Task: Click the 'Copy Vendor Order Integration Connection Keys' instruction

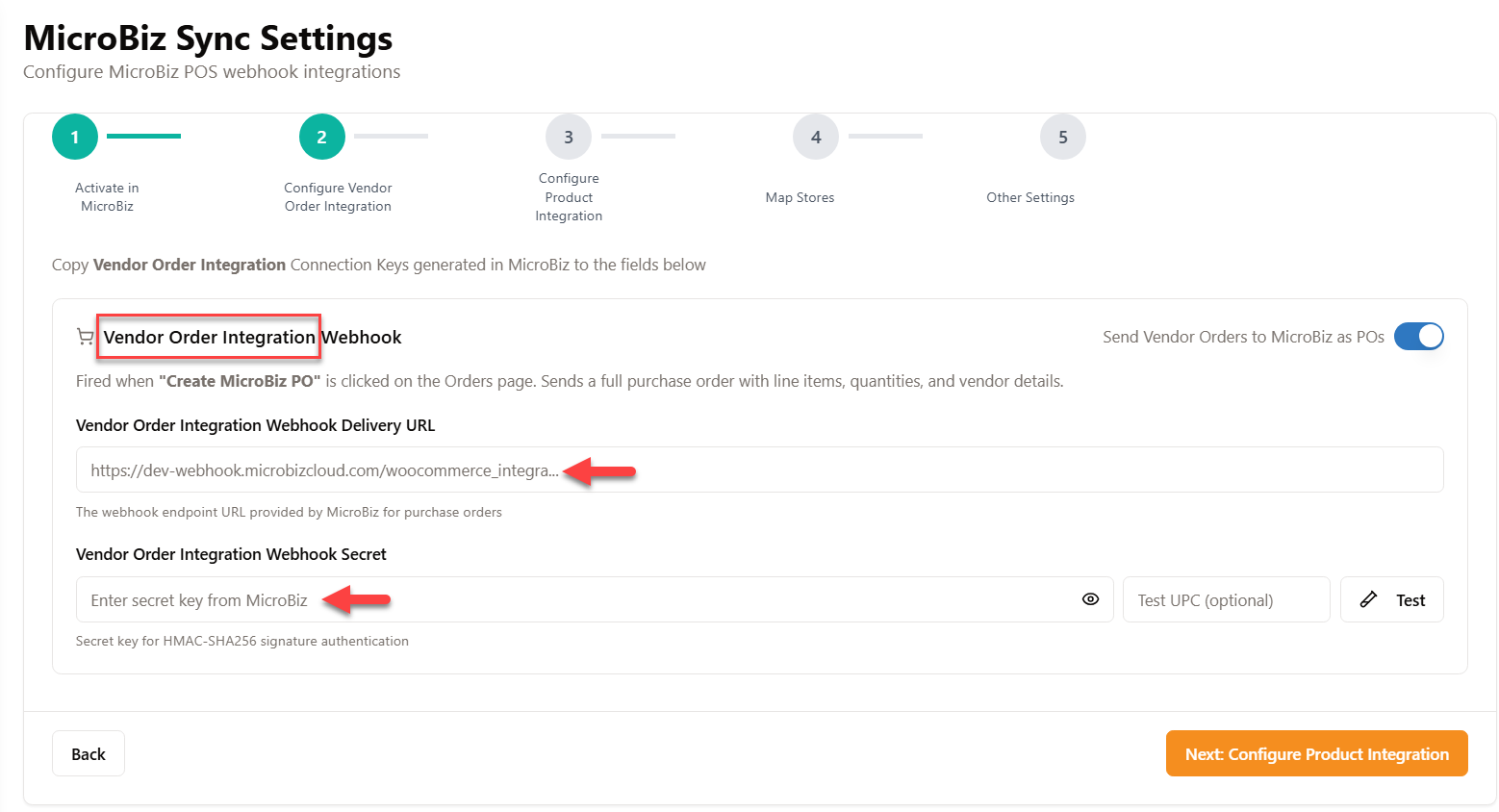Action: pyautogui.click(x=379, y=265)
